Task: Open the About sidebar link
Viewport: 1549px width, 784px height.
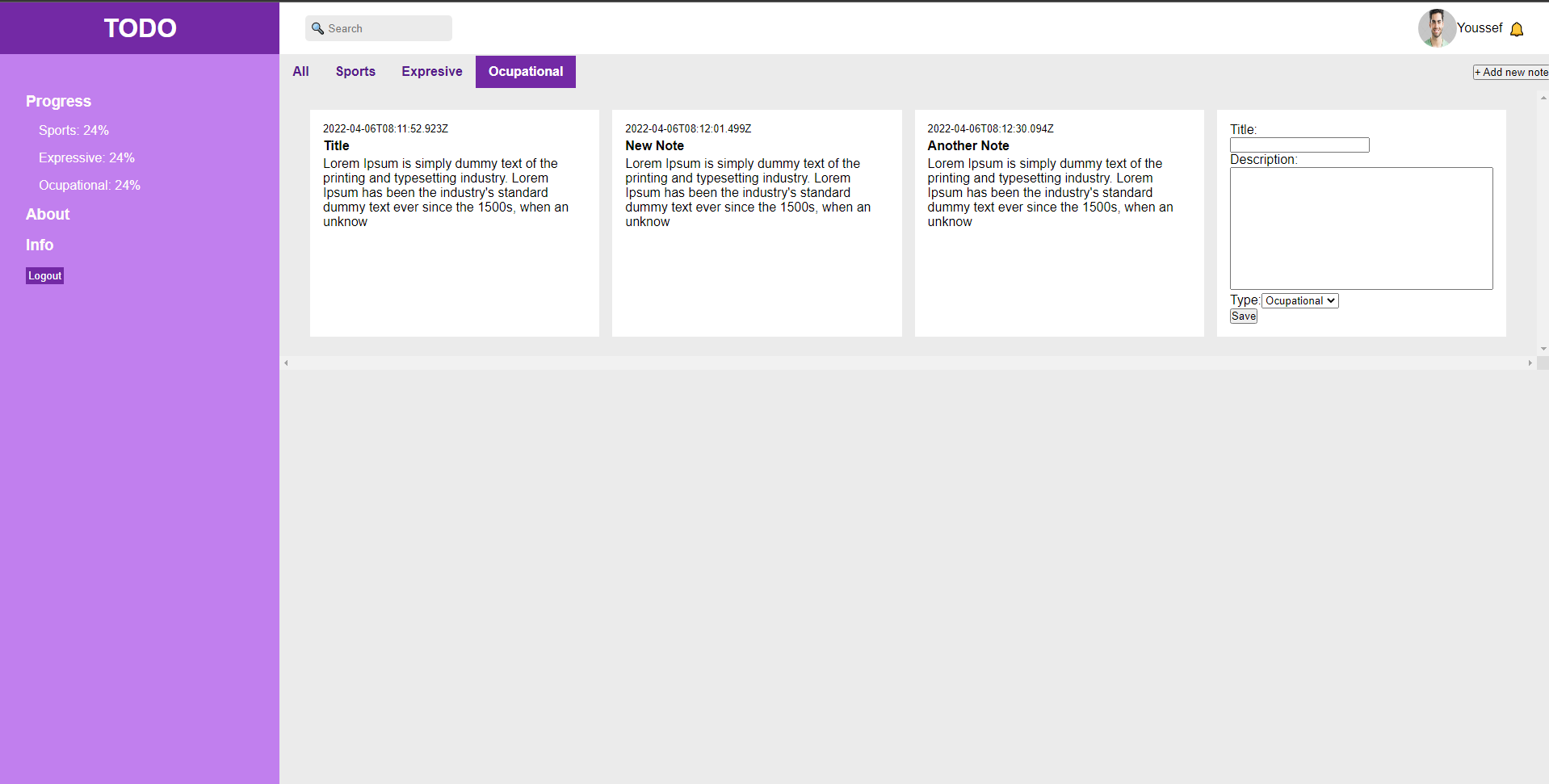Action: point(48,214)
